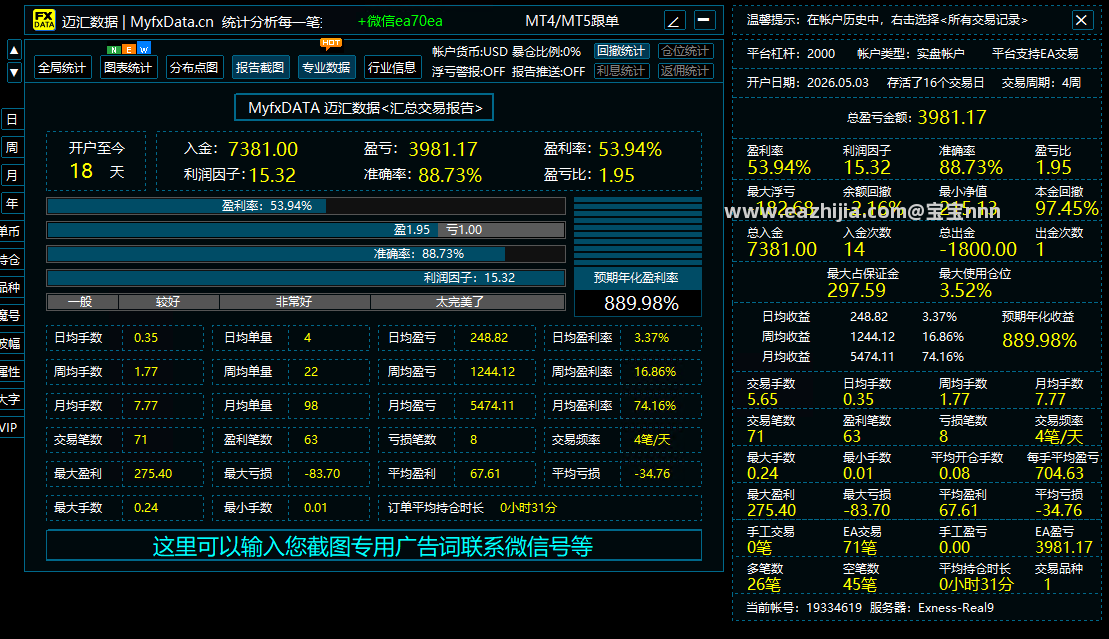Click the 交易频率 4笔/天 cell in left table
The image size is (1109, 639).
click(622, 439)
